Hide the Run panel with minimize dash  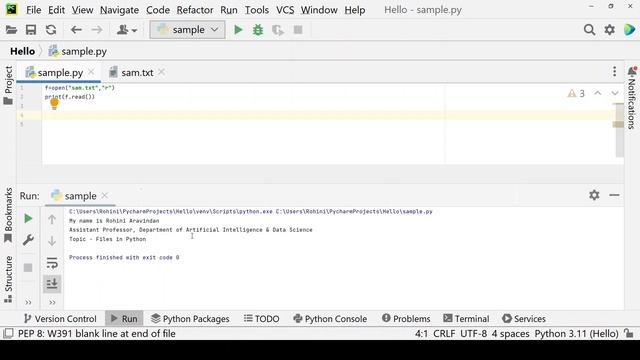(x=614, y=195)
